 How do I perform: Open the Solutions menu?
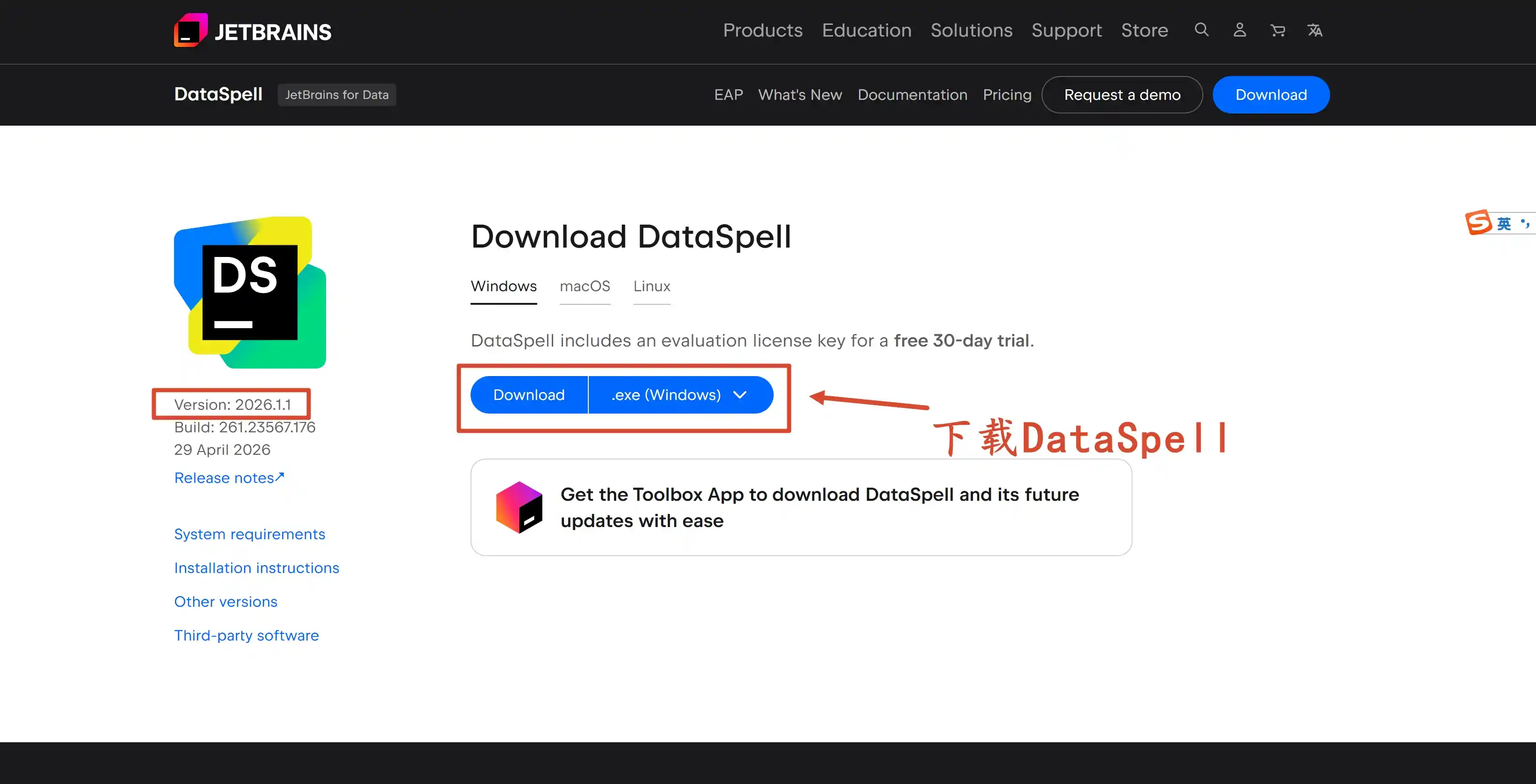point(971,30)
